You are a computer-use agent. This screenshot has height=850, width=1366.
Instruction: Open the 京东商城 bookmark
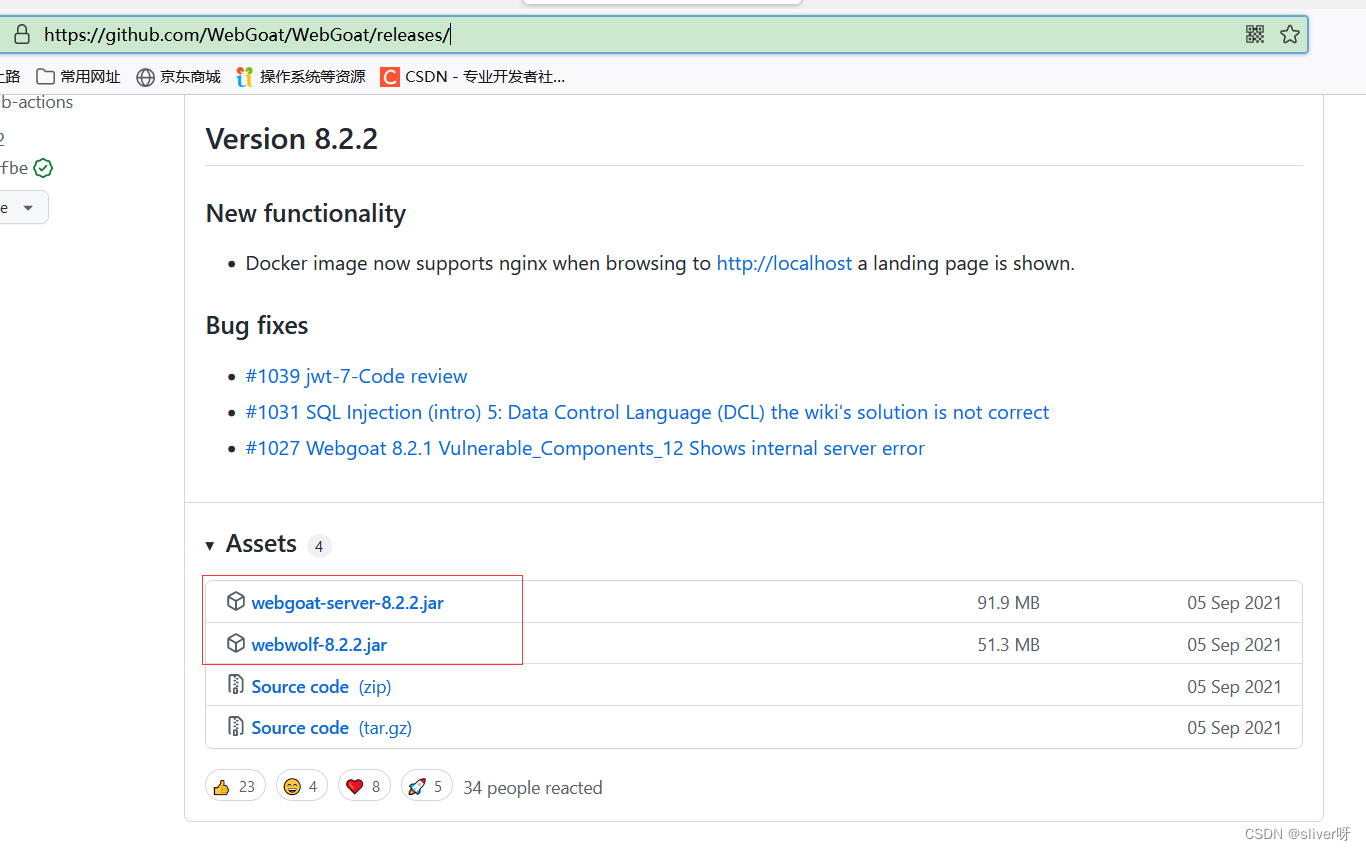(x=178, y=77)
